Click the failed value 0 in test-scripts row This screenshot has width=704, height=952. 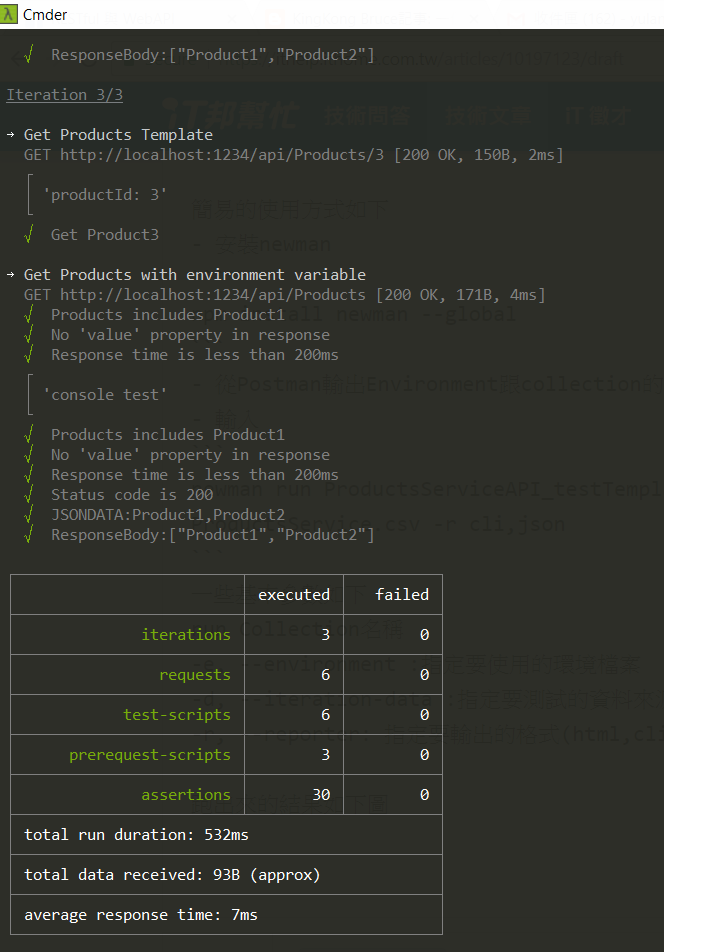[424, 715]
